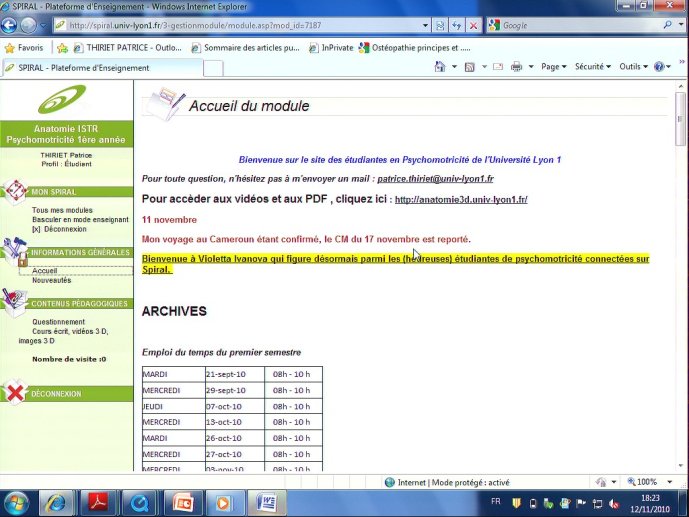Click the URL address bar
The image size is (689, 517).
point(237,25)
